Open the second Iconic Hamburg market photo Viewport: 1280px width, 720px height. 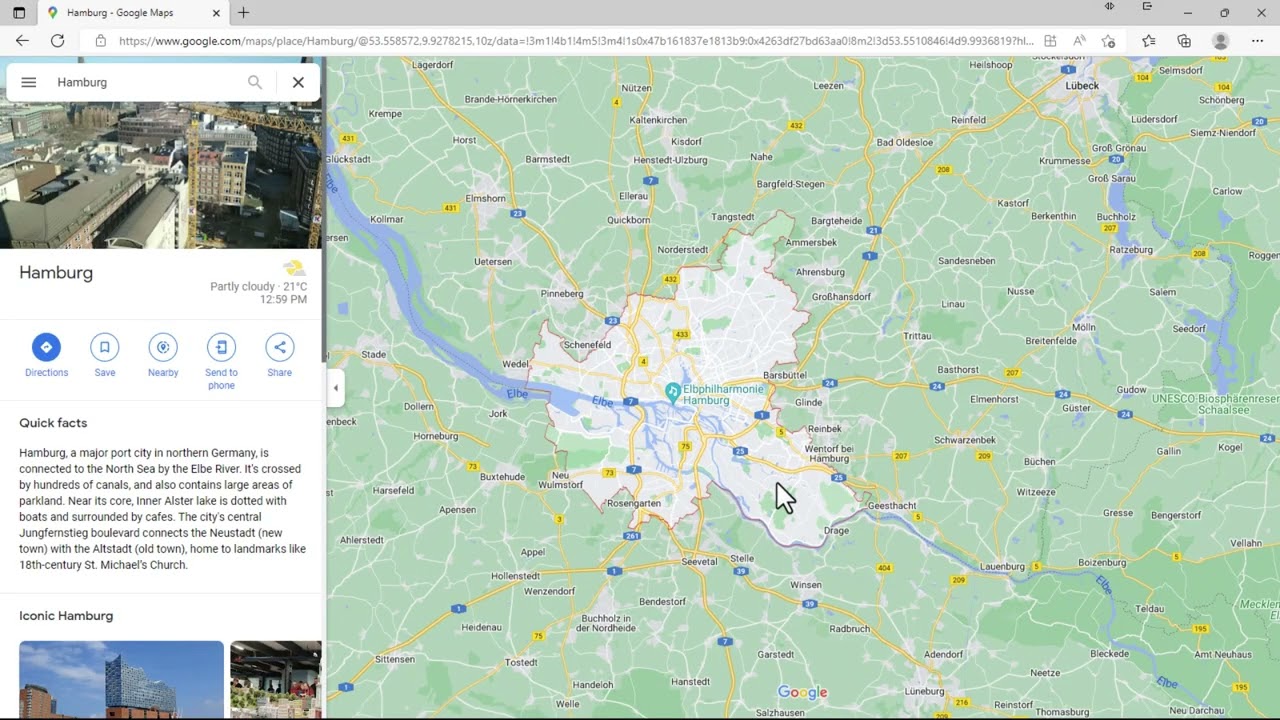coord(276,679)
